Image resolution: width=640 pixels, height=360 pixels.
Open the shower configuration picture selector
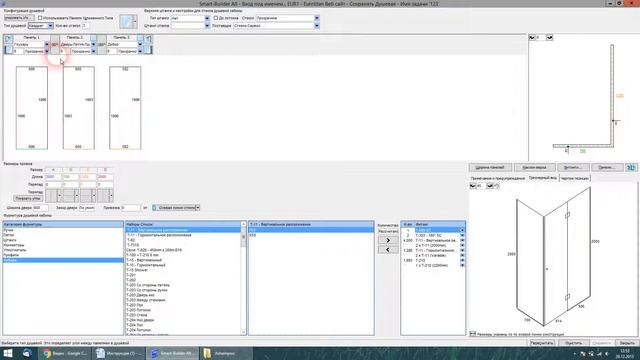click(x=128, y=22)
